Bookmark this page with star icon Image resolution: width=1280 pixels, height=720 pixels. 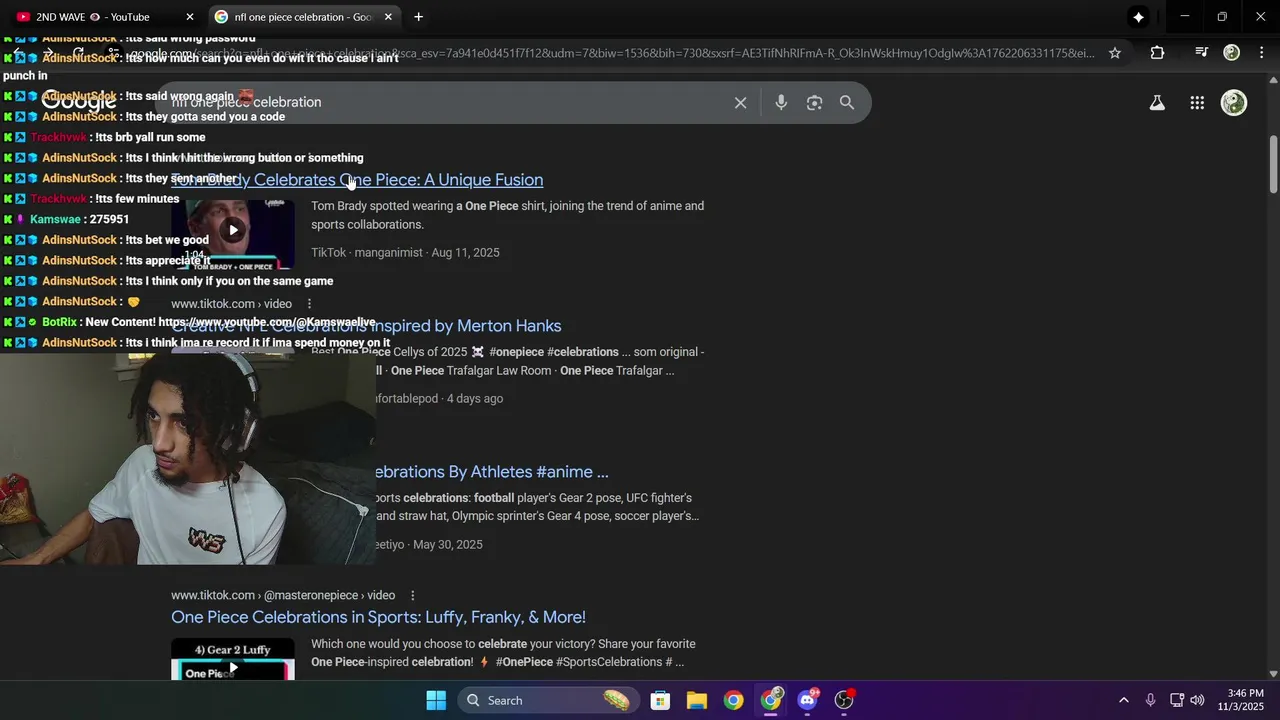(x=1115, y=53)
